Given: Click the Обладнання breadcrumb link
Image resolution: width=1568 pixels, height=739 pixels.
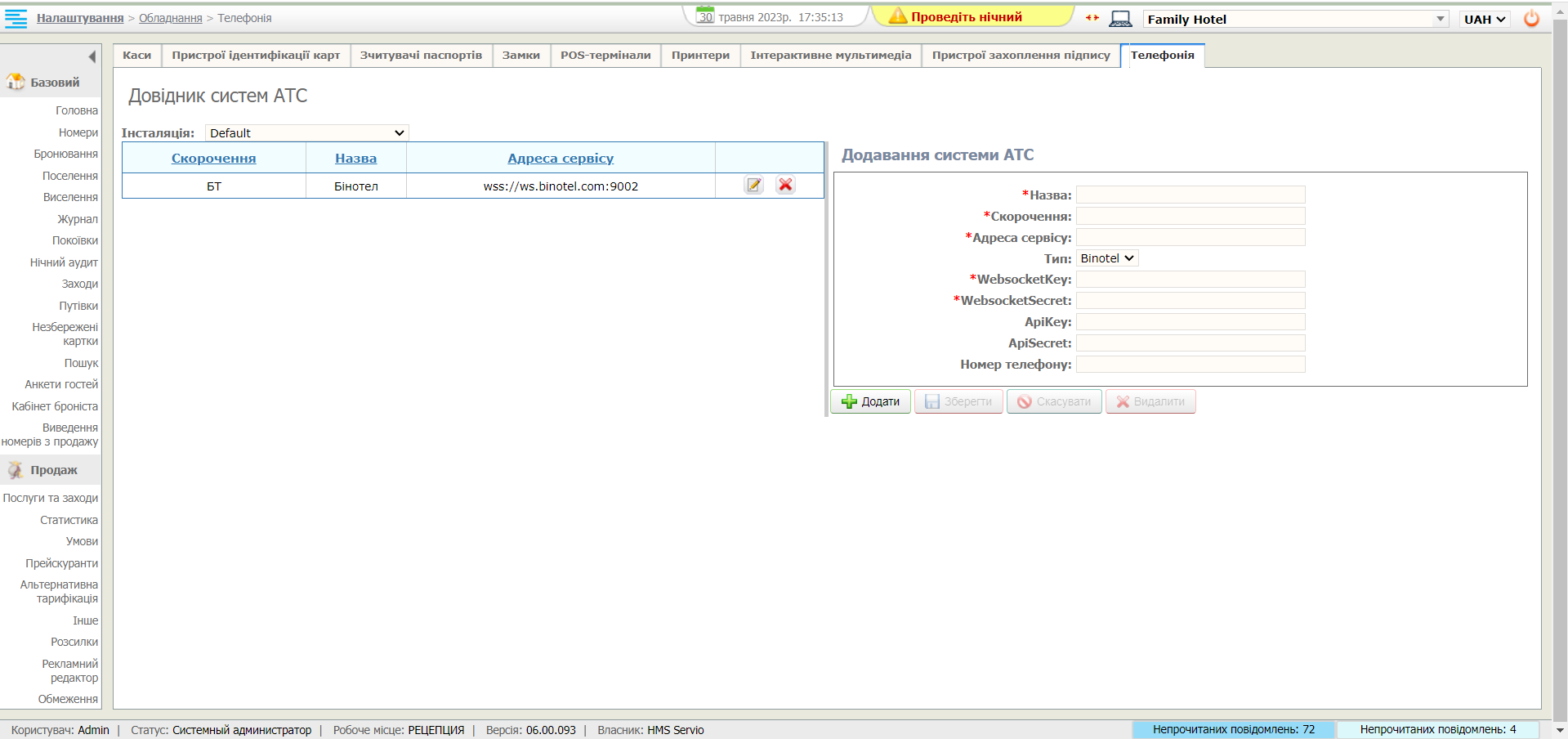Looking at the screenshot, I should [x=170, y=18].
